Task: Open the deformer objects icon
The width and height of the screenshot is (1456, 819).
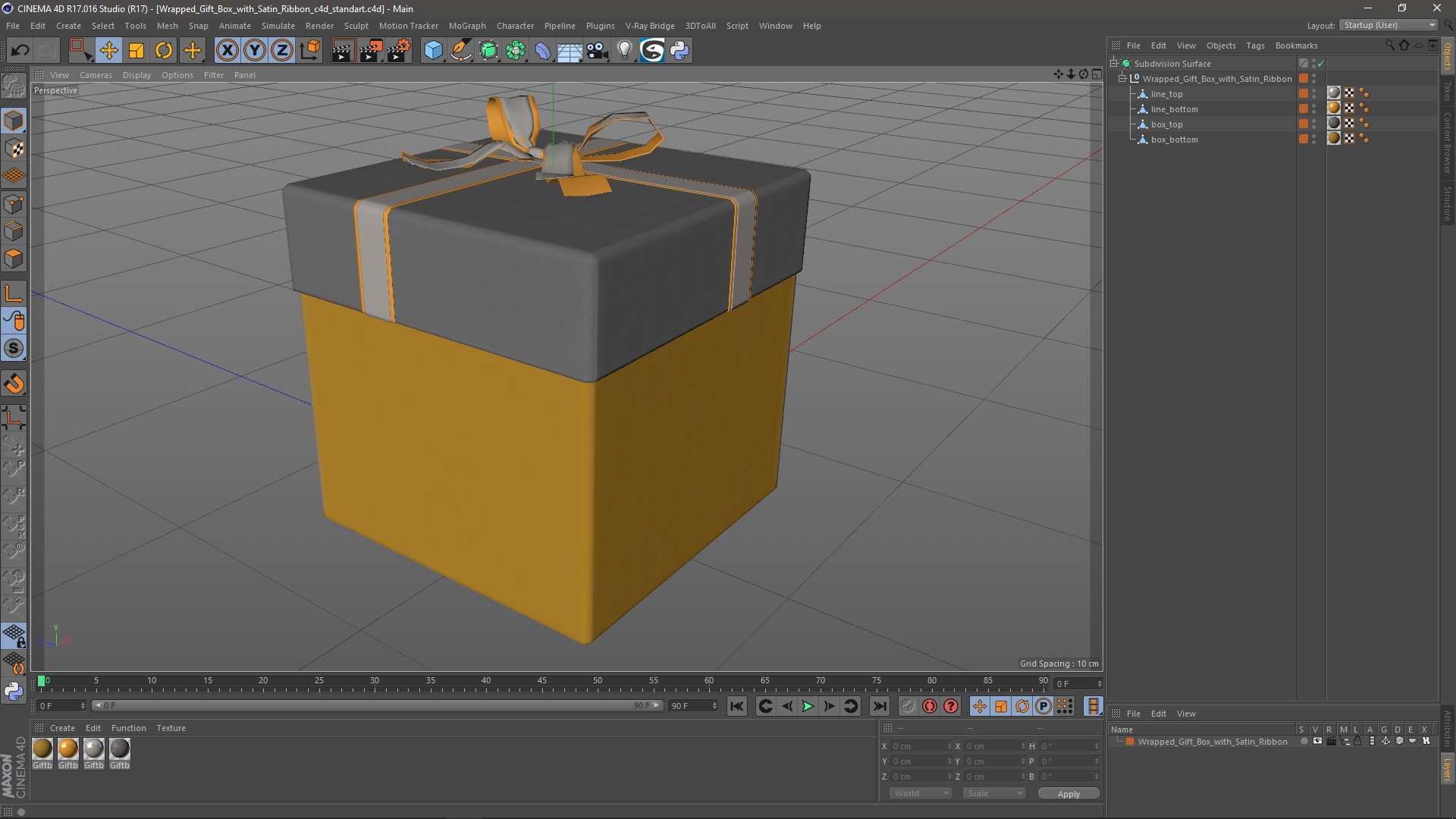Action: pos(543,51)
